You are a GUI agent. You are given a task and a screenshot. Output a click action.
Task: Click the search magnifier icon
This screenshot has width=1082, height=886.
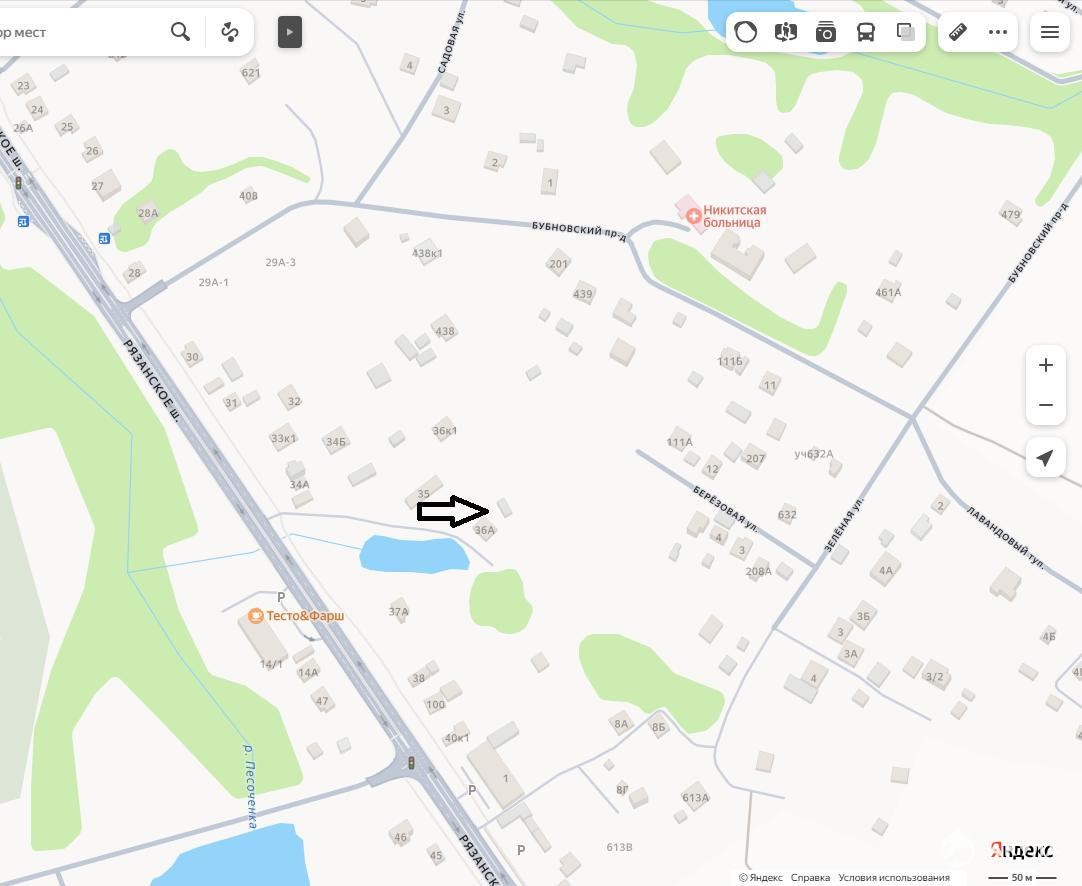click(x=180, y=32)
